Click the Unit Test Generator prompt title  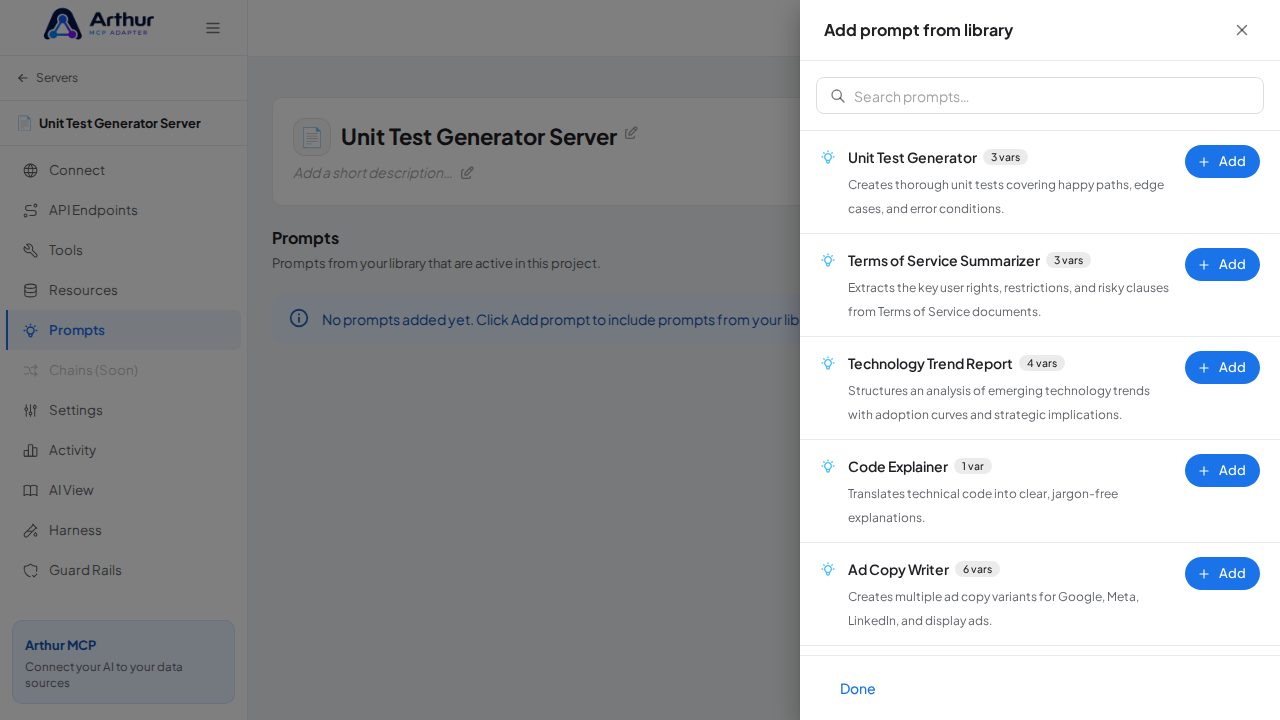pyautogui.click(x=912, y=158)
